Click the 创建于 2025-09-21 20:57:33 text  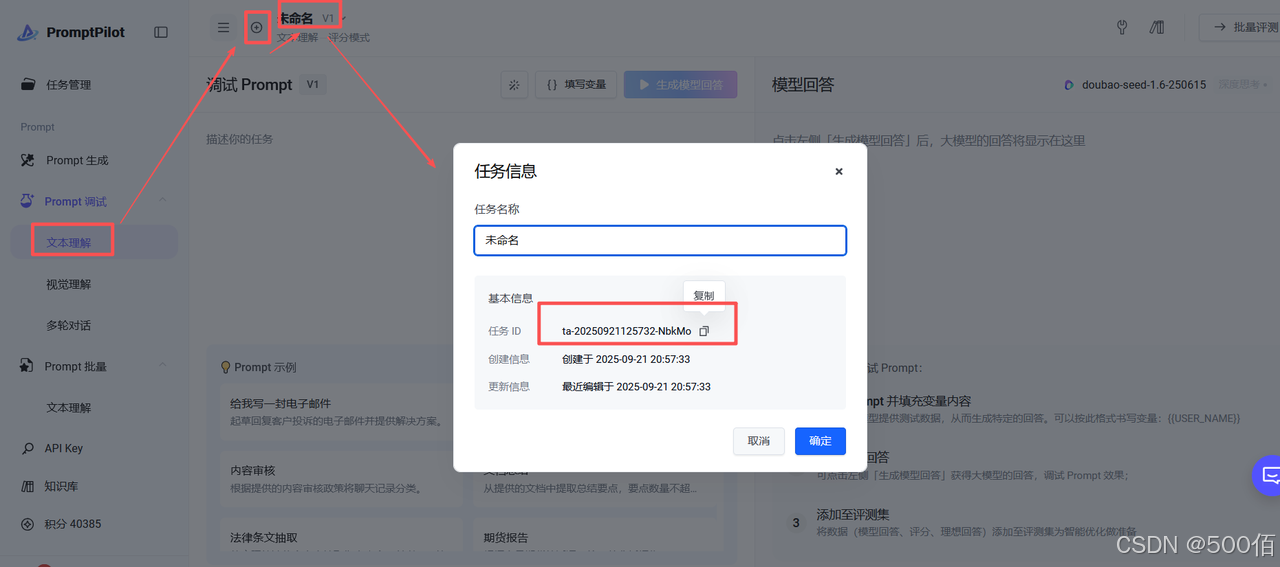coord(626,359)
